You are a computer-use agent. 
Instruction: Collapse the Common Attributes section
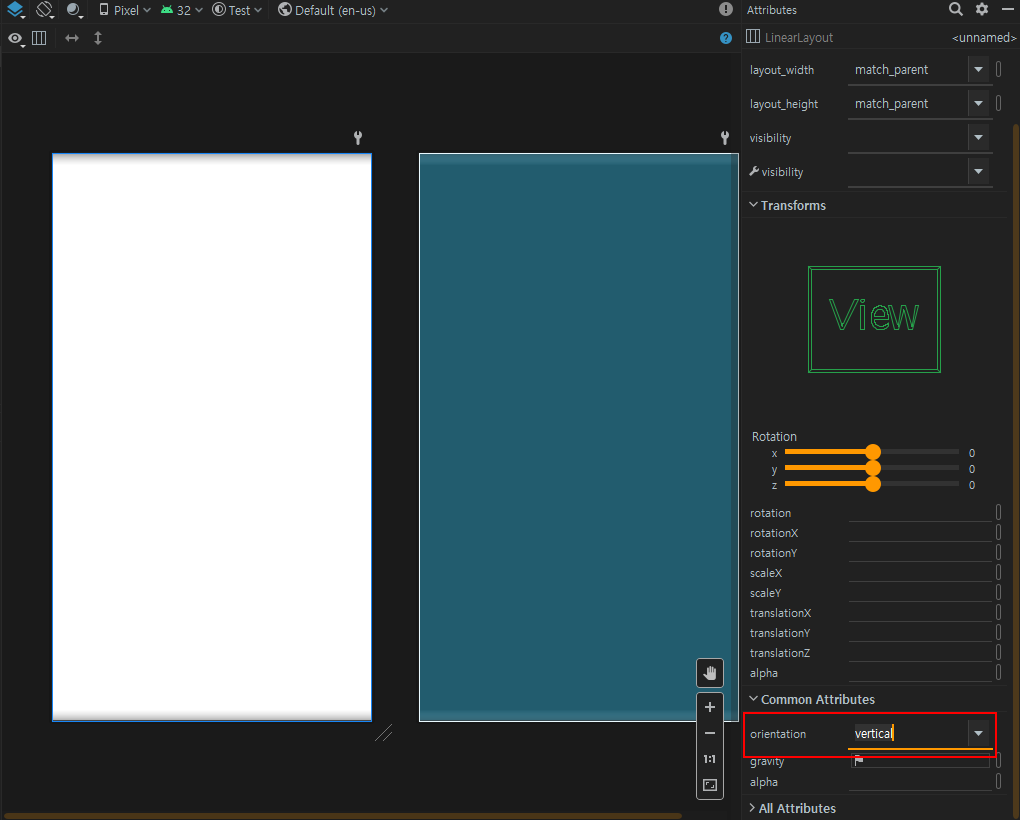coord(753,698)
